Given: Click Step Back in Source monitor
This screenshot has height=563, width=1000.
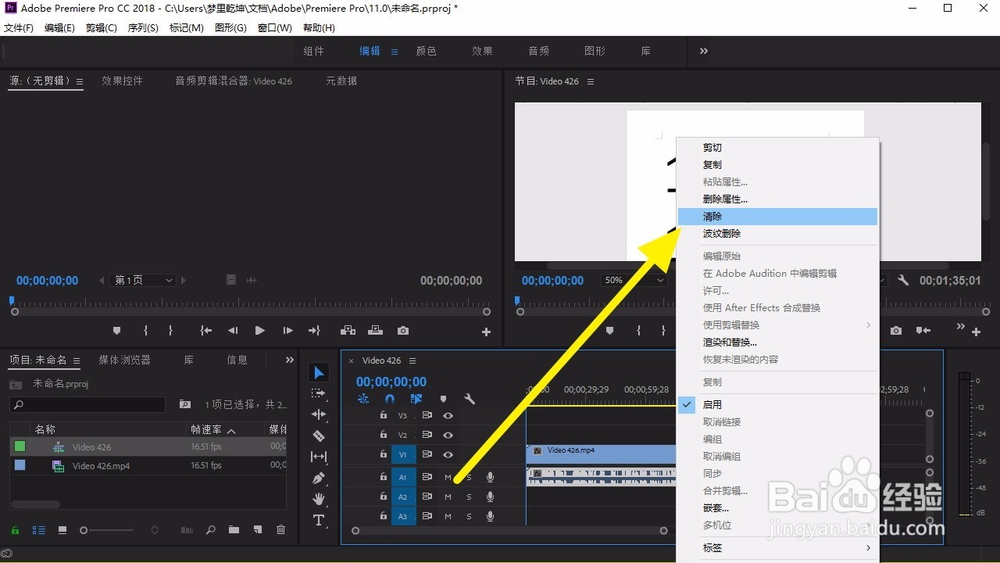Looking at the screenshot, I should [x=233, y=330].
